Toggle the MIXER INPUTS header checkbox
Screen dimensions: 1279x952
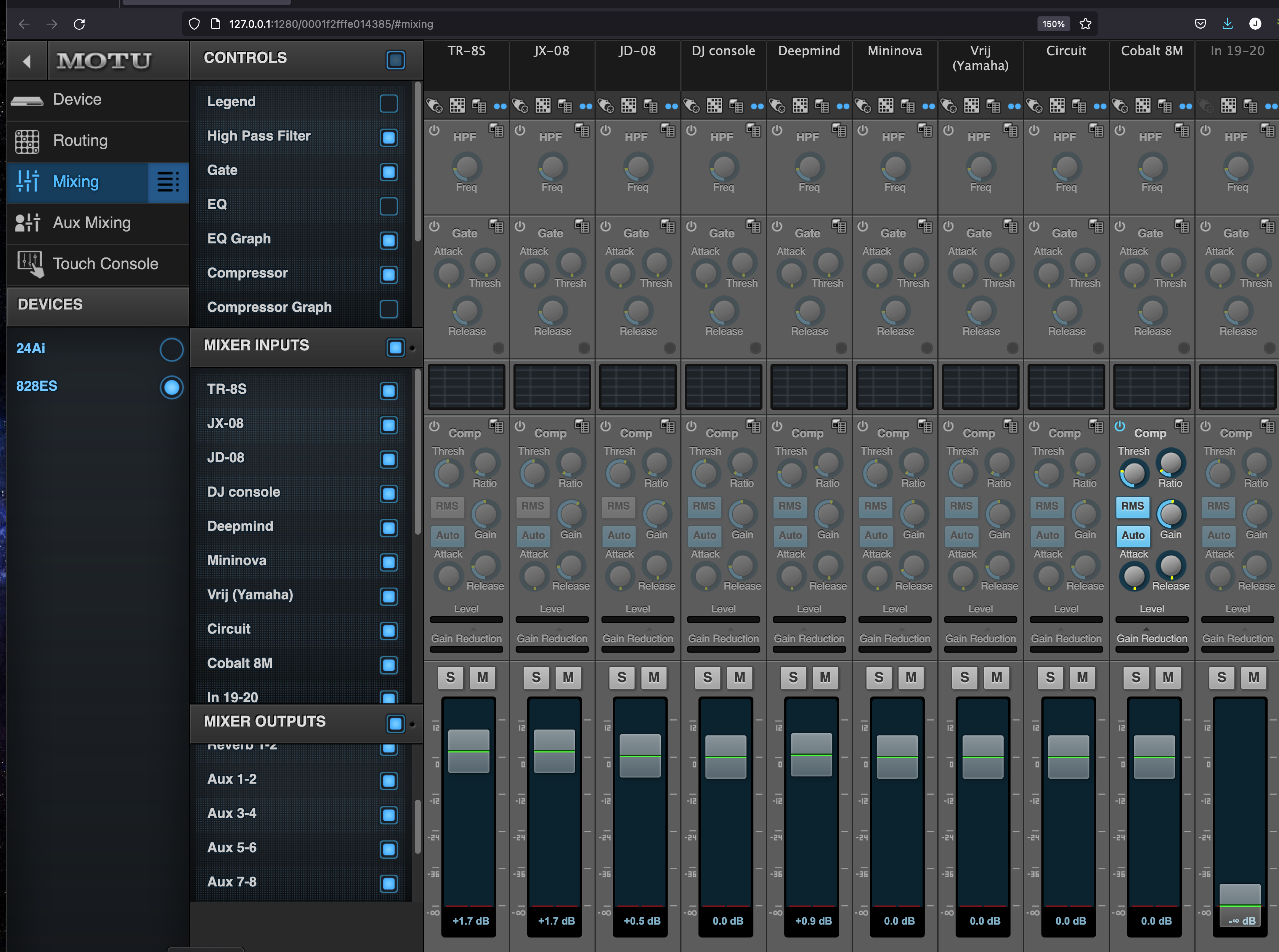(396, 347)
